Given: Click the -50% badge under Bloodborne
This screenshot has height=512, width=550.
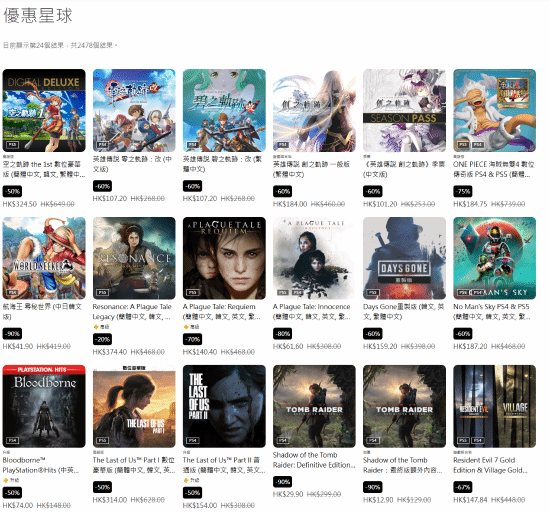Looking at the screenshot, I should 12,493.
